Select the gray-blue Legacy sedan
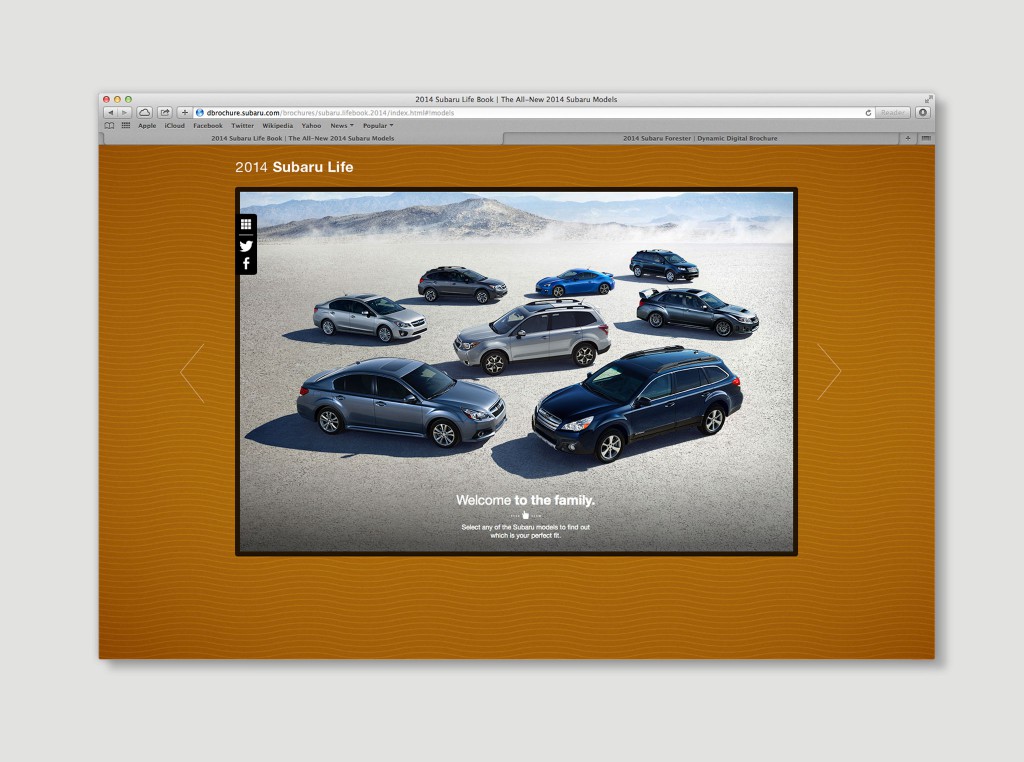The width and height of the screenshot is (1024, 762). (401, 403)
